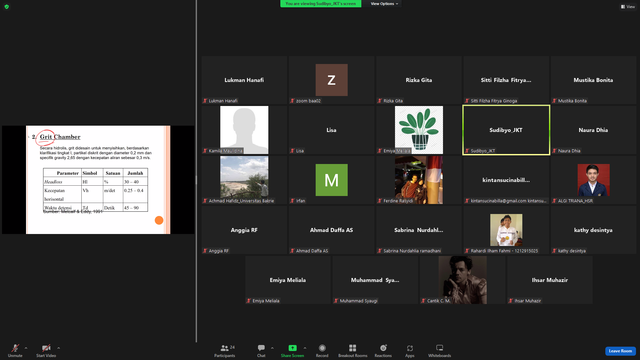Click muted mic icon beside zoom baa02 label
The image size is (640, 360).
pos(293,101)
